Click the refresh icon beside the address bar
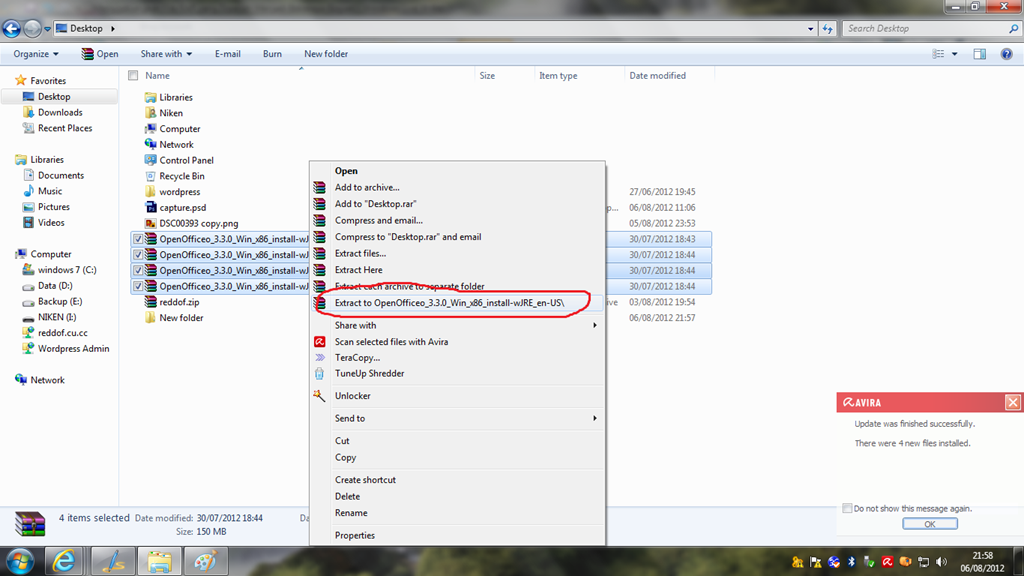 click(827, 28)
